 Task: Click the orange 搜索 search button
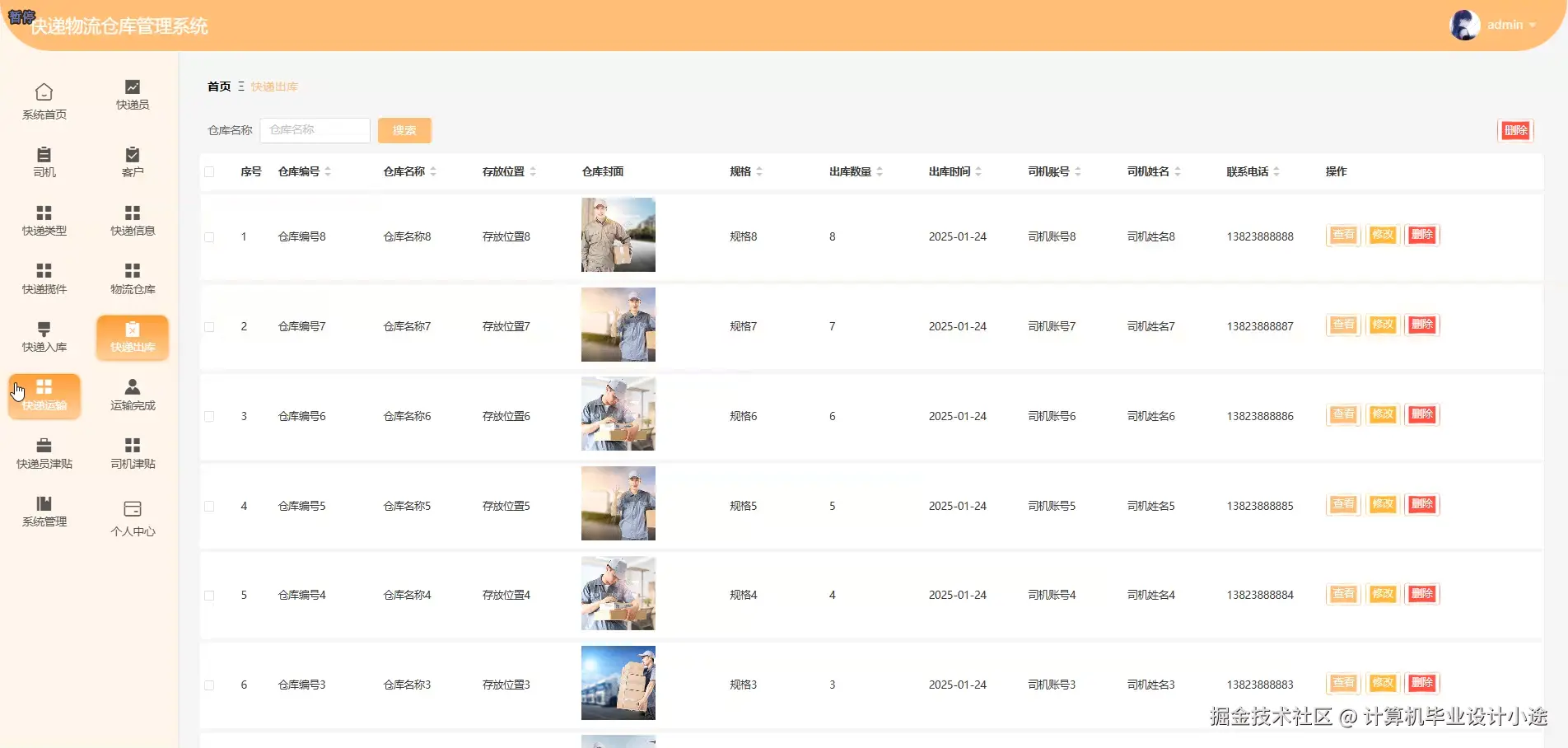click(404, 130)
